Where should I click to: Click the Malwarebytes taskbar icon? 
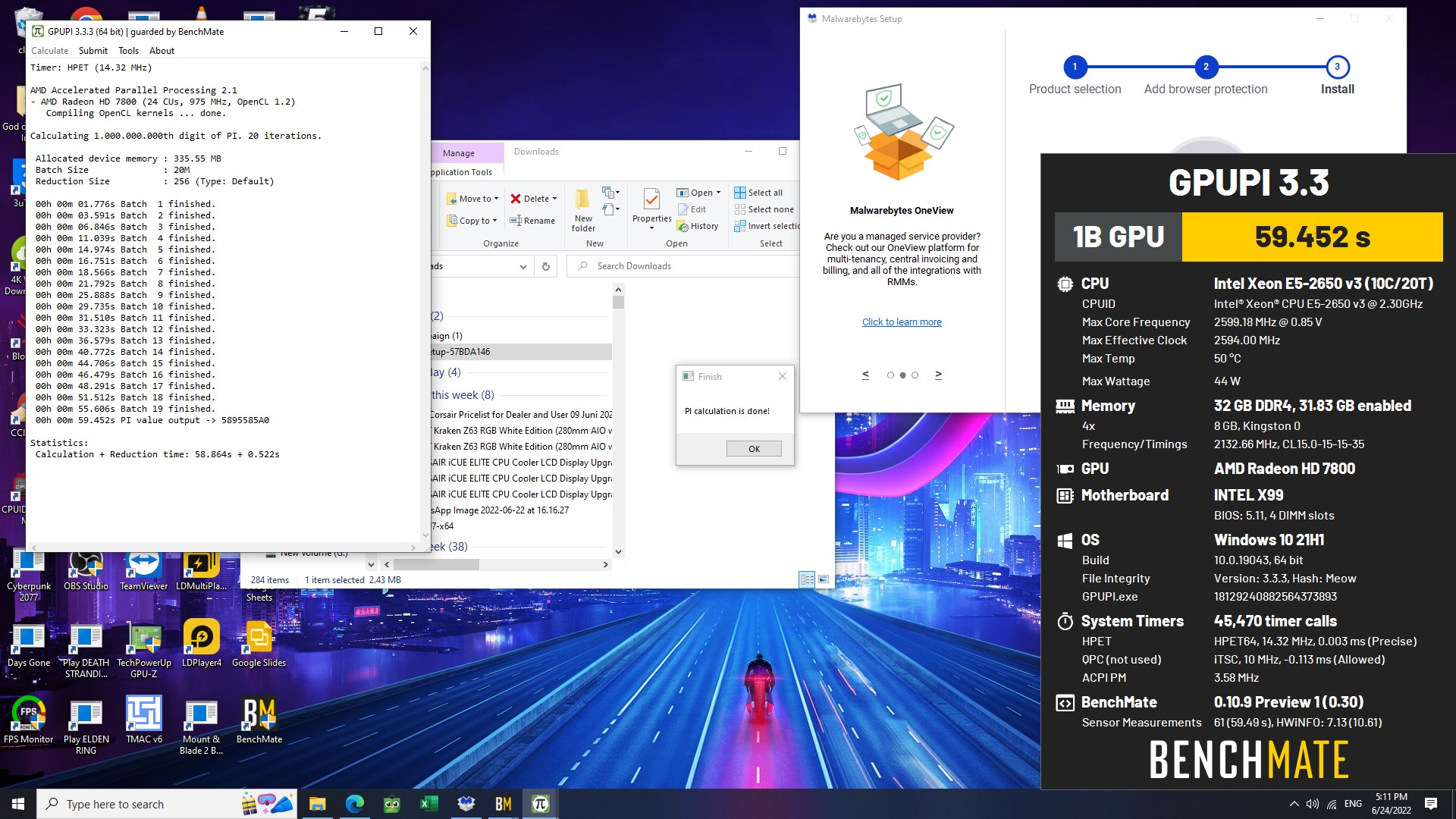click(x=466, y=804)
